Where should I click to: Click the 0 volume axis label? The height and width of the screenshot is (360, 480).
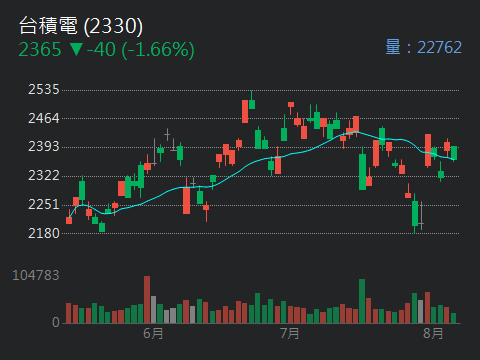click(56, 322)
